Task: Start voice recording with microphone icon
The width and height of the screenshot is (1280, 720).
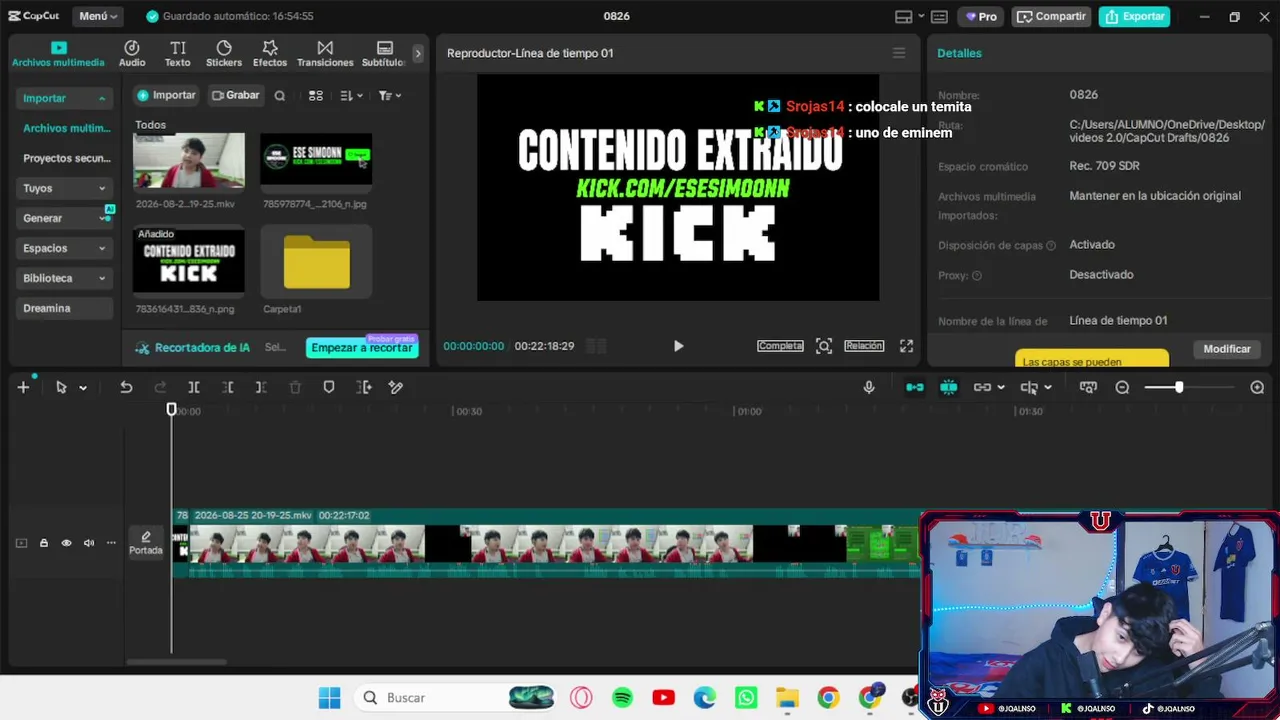Action: [x=869, y=387]
